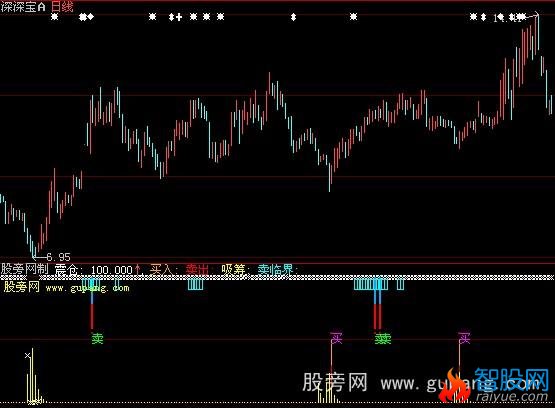The height and width of the screenshot is (408, 555).
Task: Click the first star marker above the chart
Action: (55, 17)
